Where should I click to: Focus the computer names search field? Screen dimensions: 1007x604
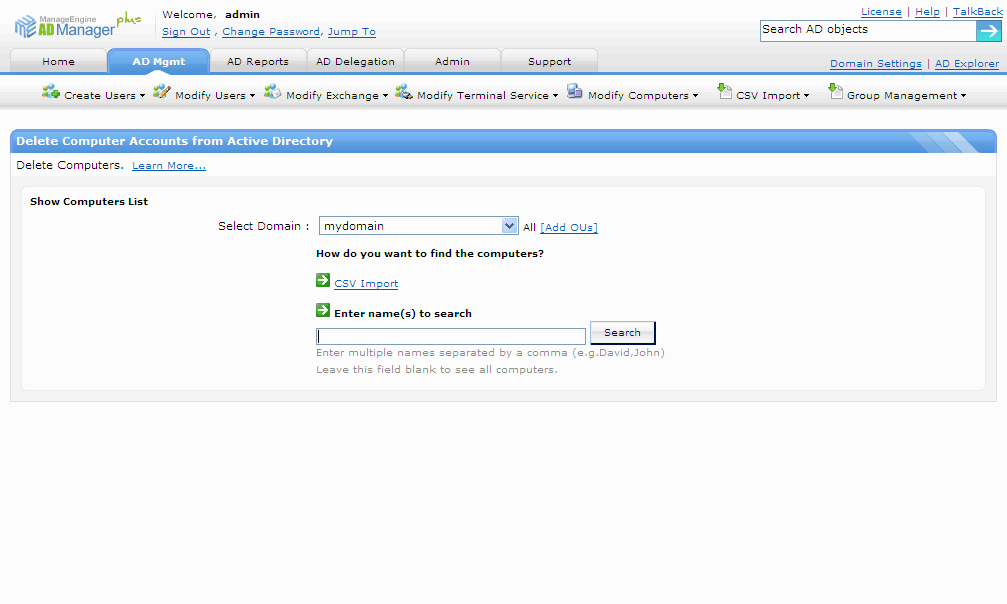pos(451,336)
